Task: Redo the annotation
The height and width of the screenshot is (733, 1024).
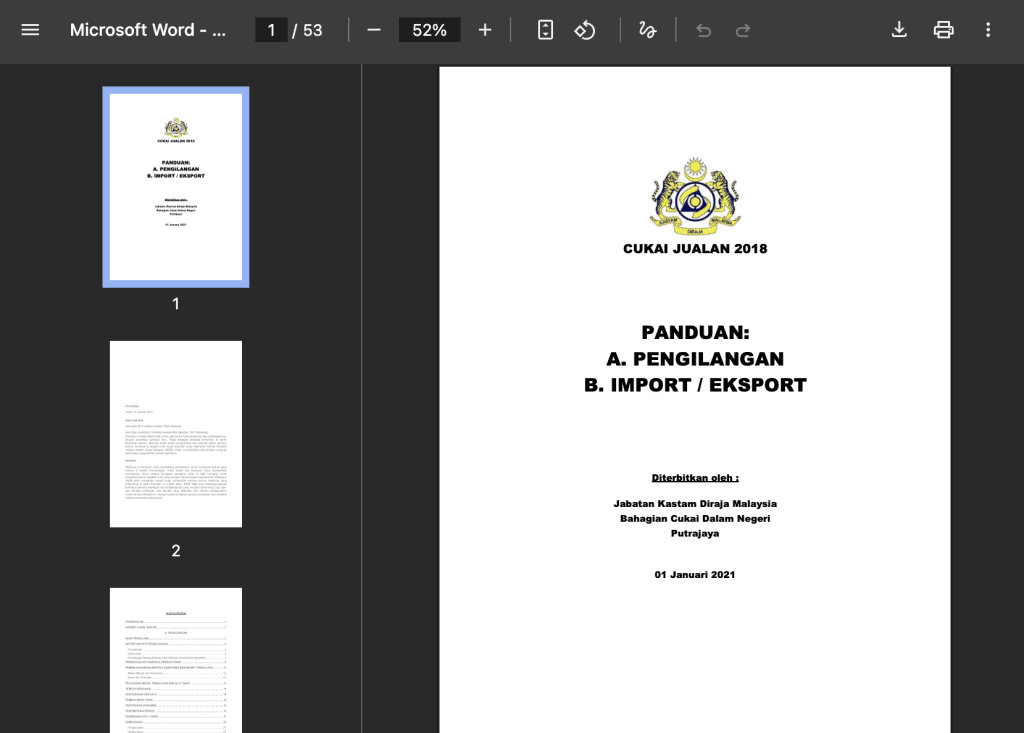Action: [x=743, y=30]
